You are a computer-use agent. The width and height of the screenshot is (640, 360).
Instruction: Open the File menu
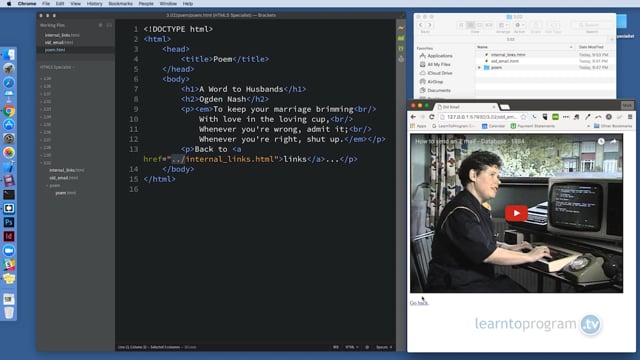pyautogui.click(x=46, y=4)
